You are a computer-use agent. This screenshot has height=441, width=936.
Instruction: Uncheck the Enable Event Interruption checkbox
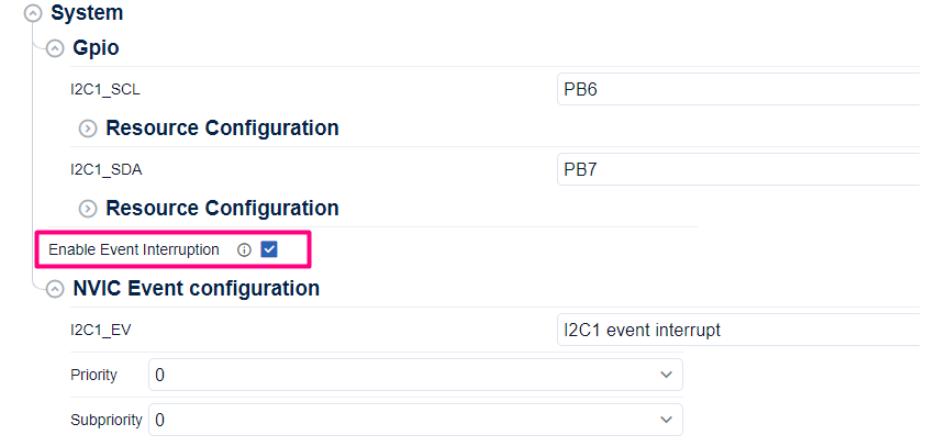[269, 250]
